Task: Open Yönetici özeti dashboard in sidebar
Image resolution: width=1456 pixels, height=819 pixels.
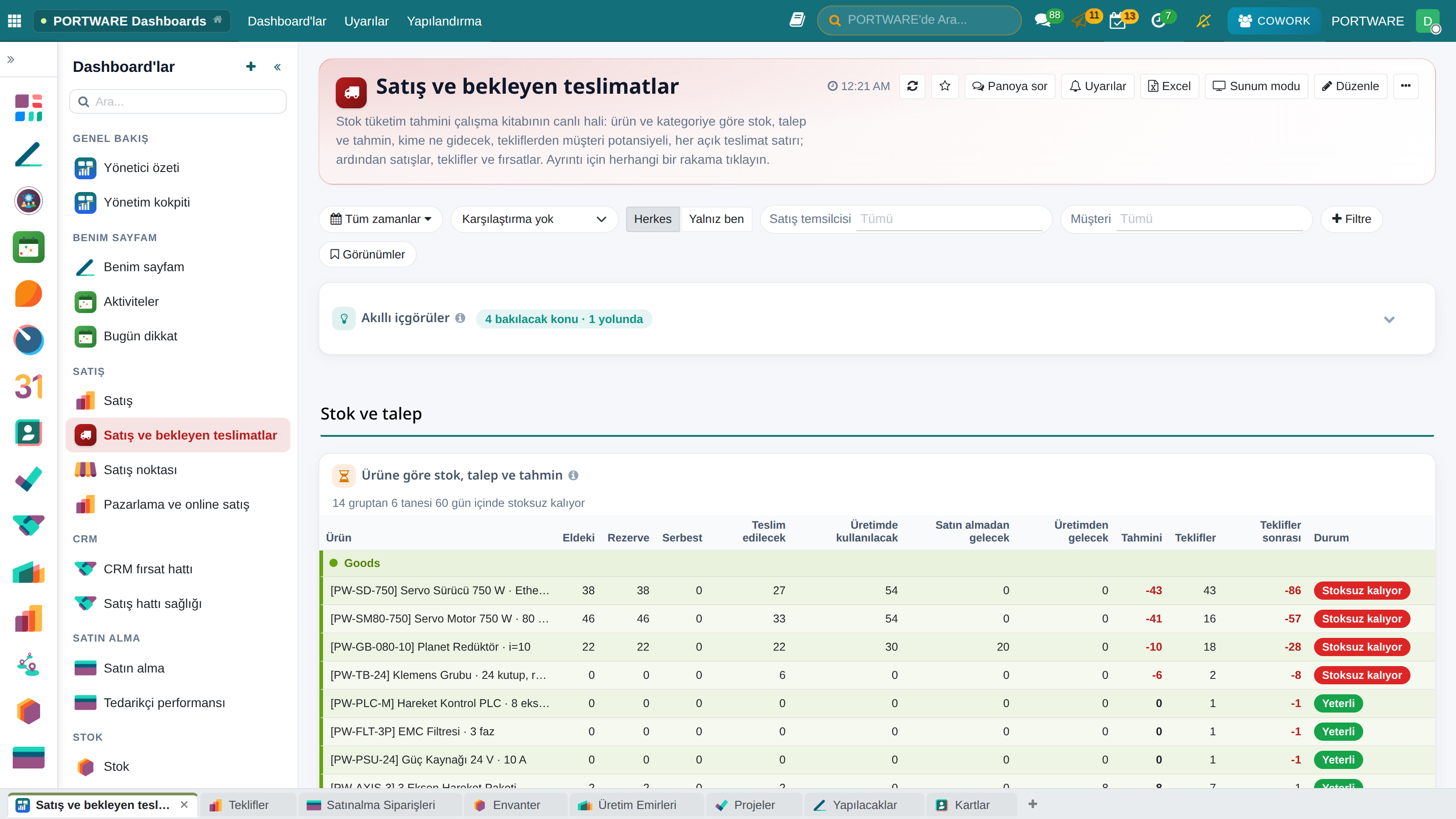Action: pos(177,168)
